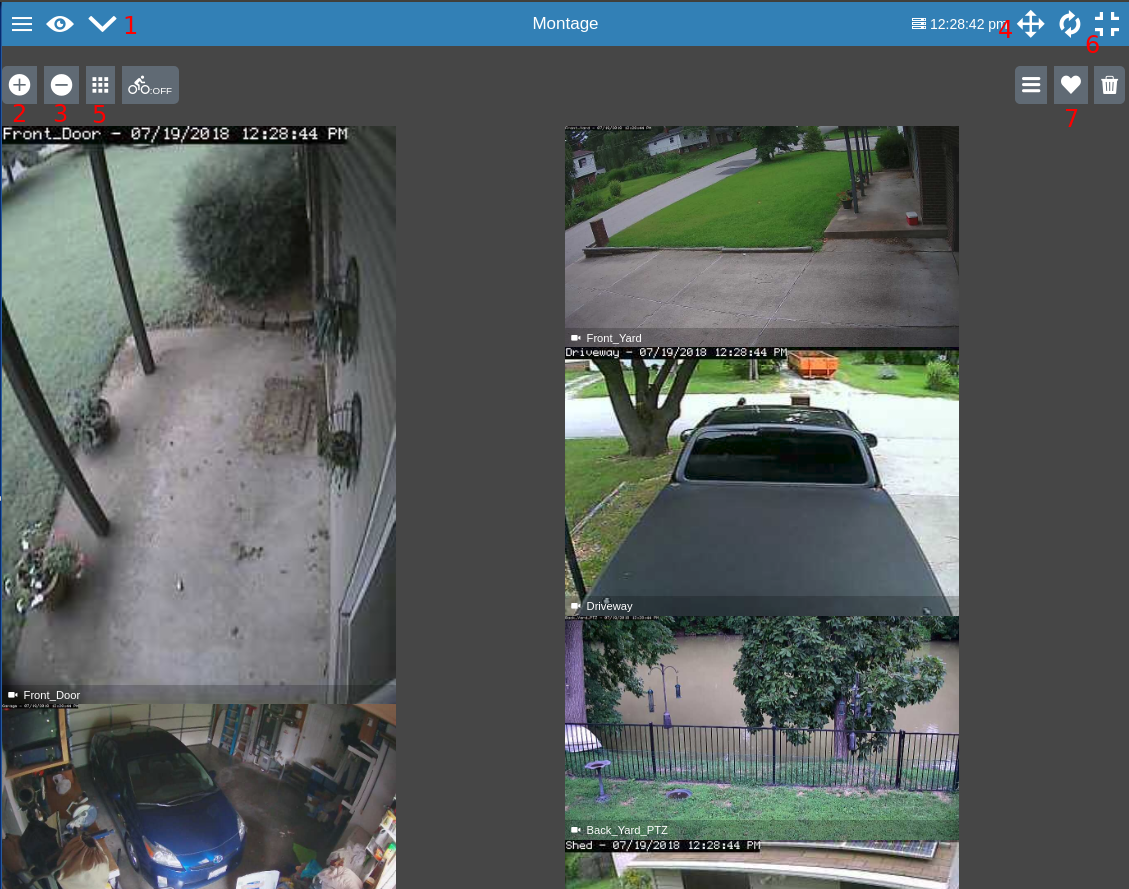The width and height of the screenshot is (1129, 889).
Task: Click the camera icon beside Front_Yard
Action: coord(575,338)
